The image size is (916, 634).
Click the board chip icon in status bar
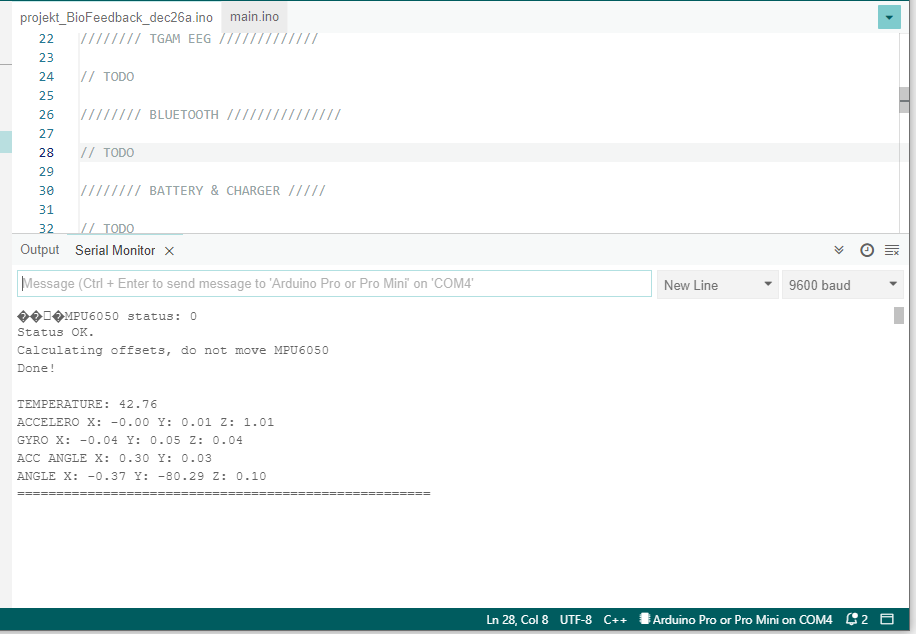(645, 620)
